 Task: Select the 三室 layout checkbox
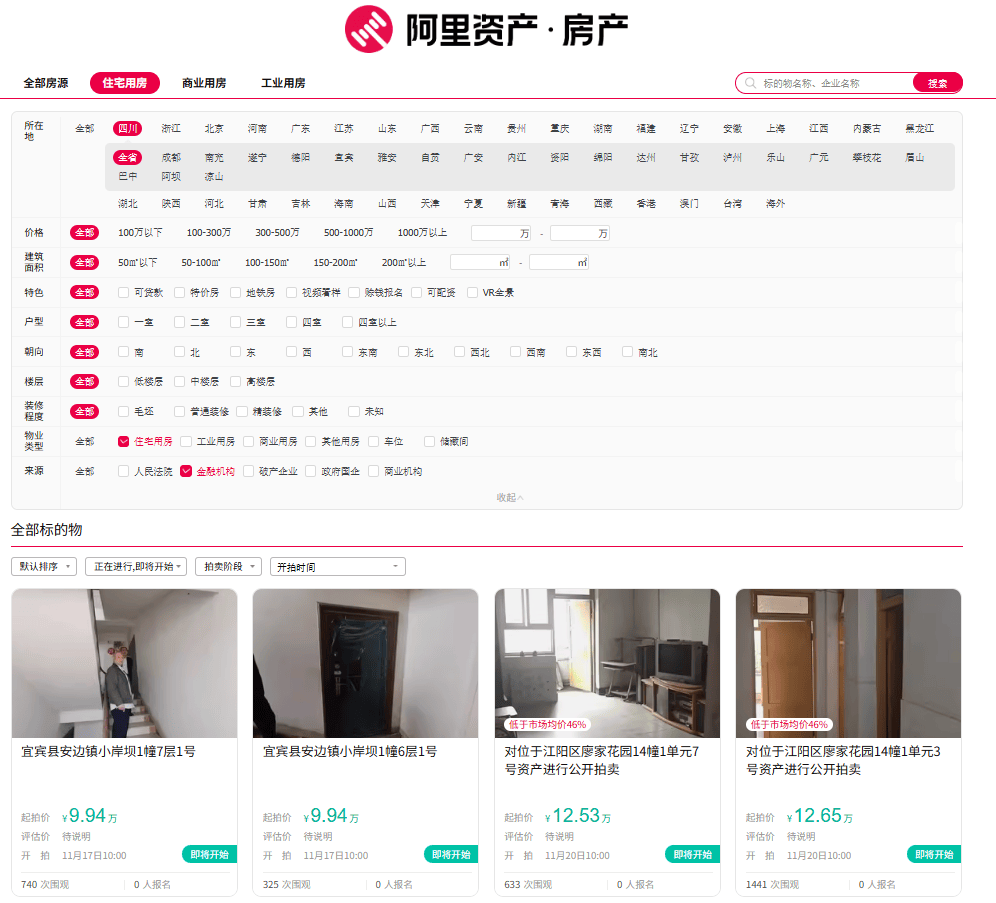pos(236,322)
